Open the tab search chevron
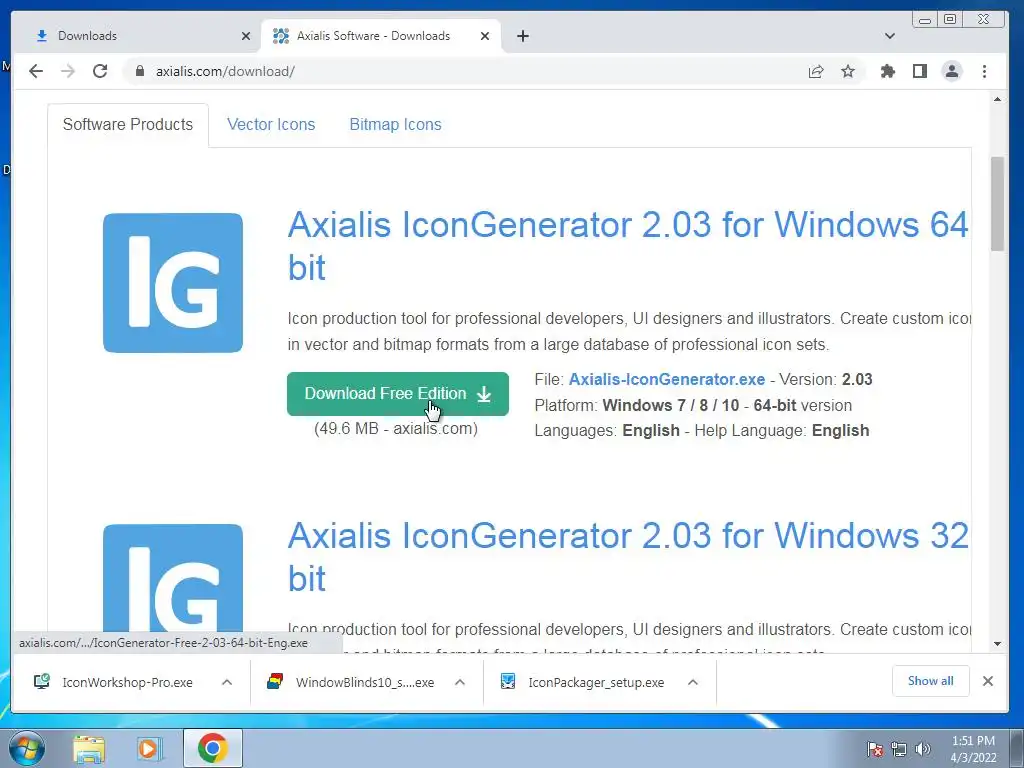 [889, 36]
